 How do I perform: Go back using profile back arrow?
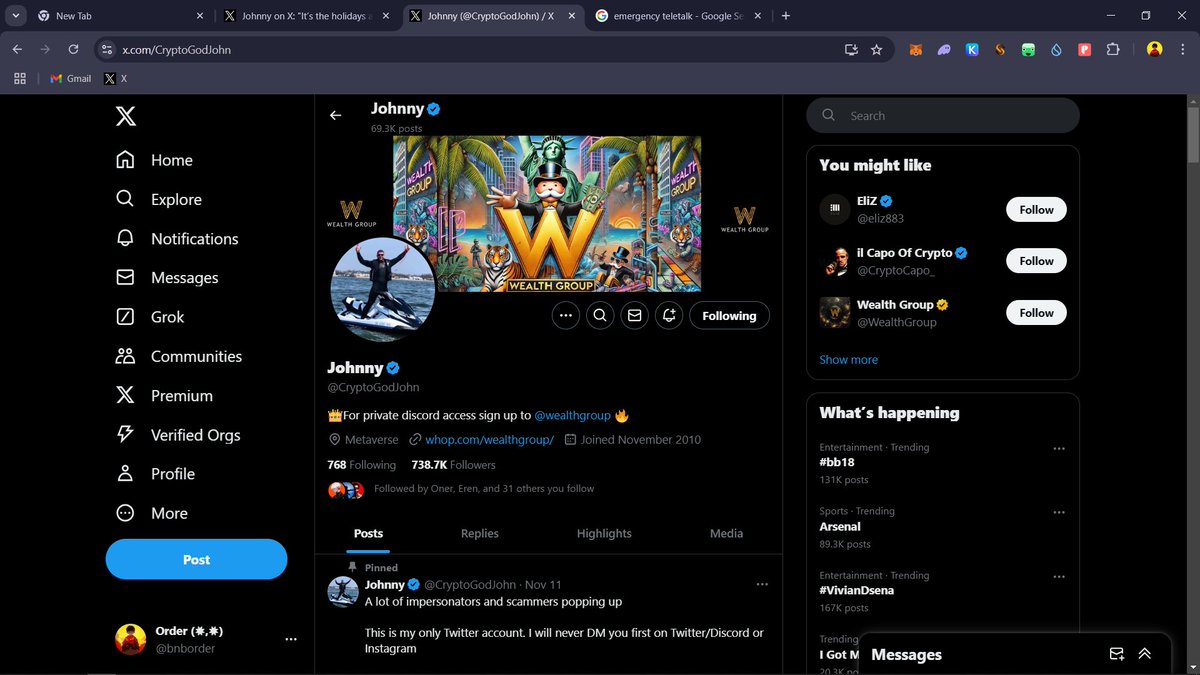(335, 115)
